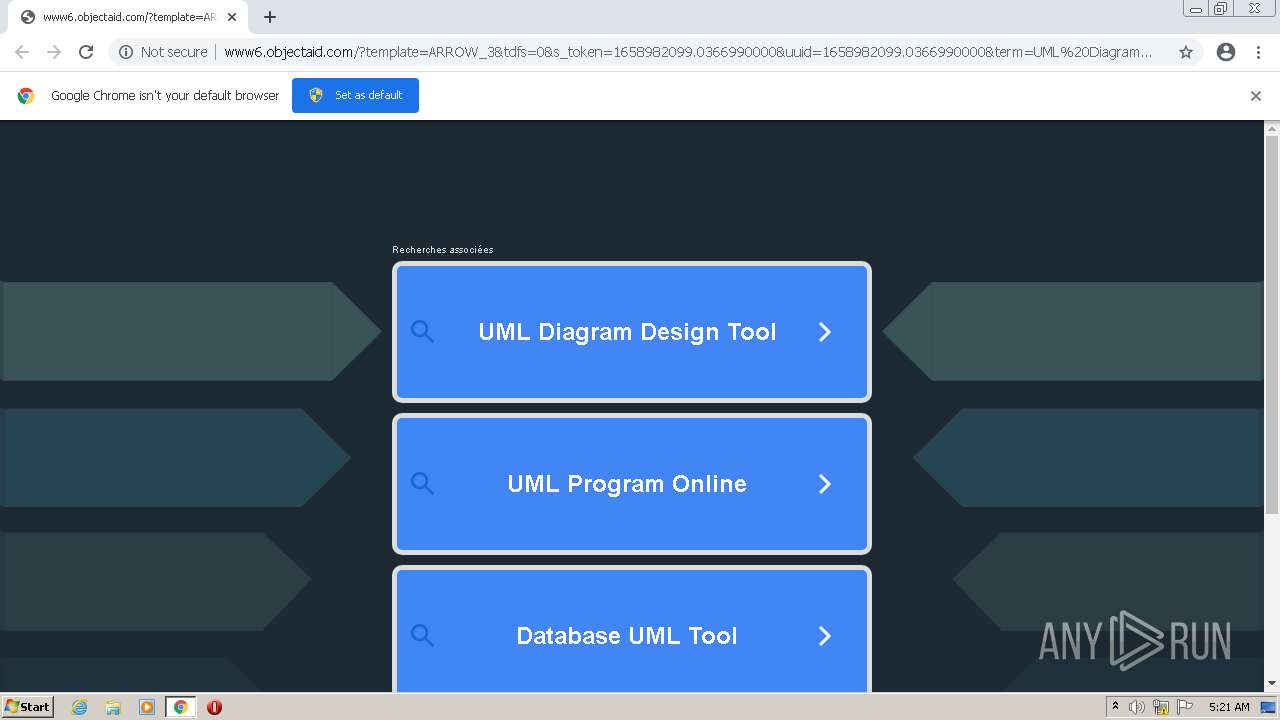The image size is (1280, 720).
Task: Click the page scrollbar up arrow
Action: (x=1272, y=128)
